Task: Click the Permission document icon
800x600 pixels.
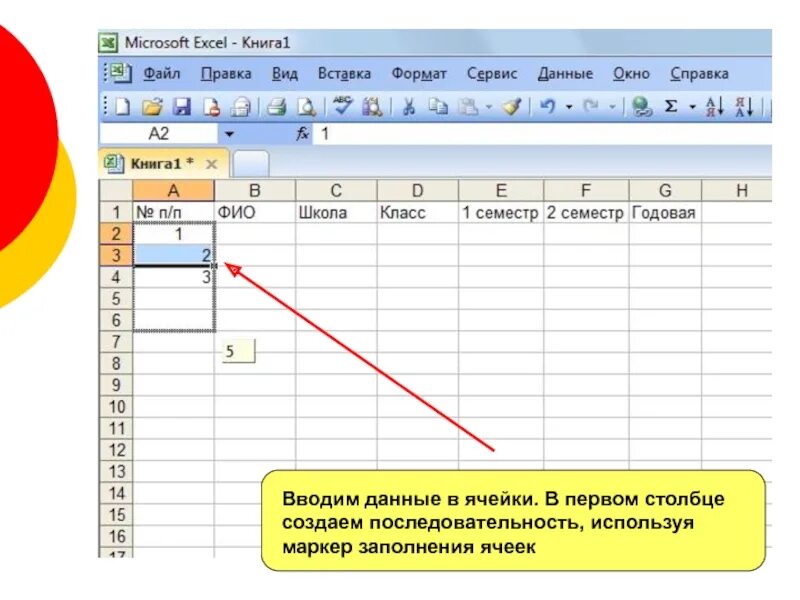Action: [x=211, y=107]
